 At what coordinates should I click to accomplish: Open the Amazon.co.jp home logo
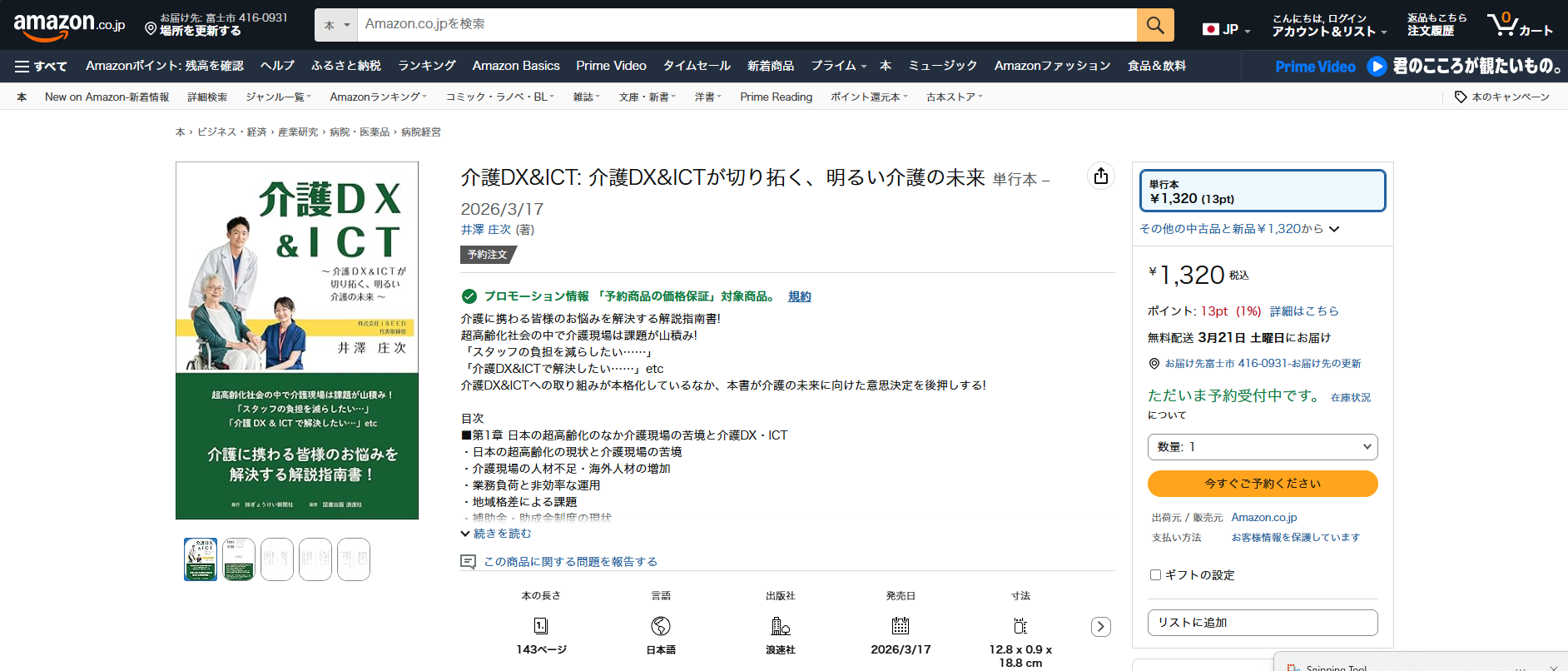(x=69, y=26)
